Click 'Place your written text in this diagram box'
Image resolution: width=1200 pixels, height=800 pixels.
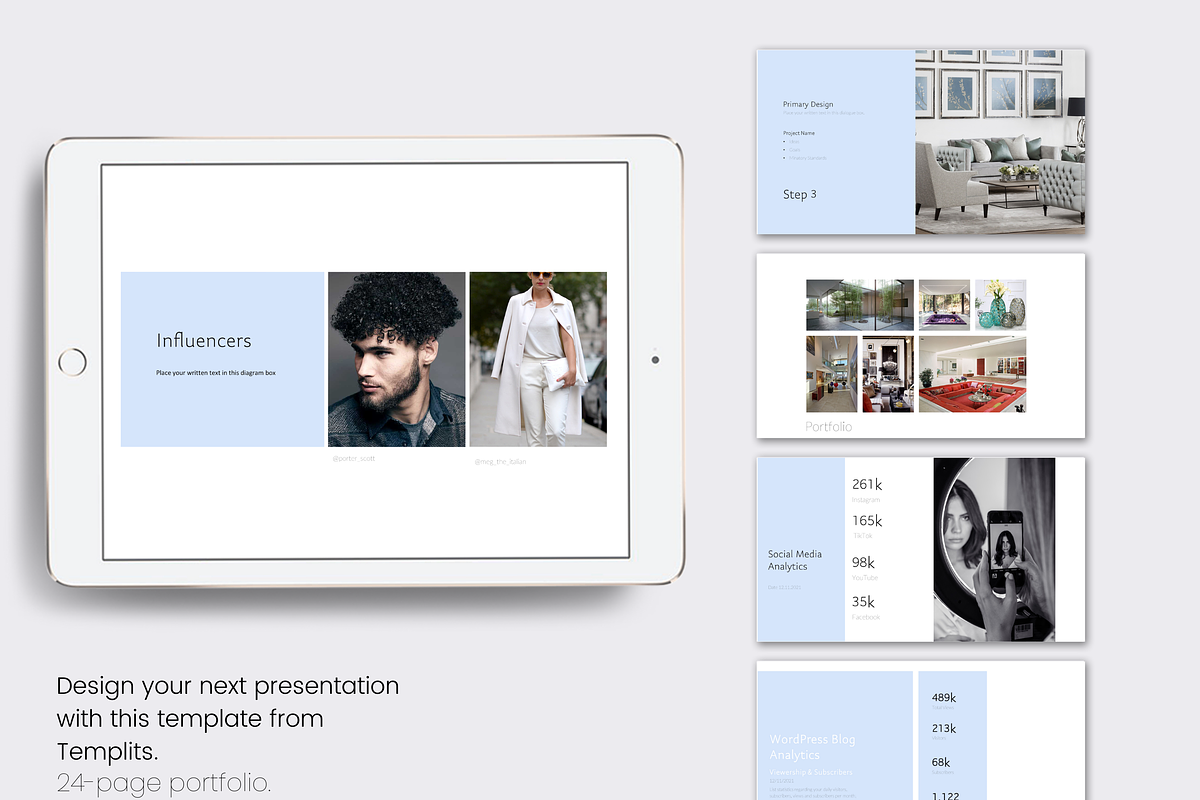[x=215, y=373]
